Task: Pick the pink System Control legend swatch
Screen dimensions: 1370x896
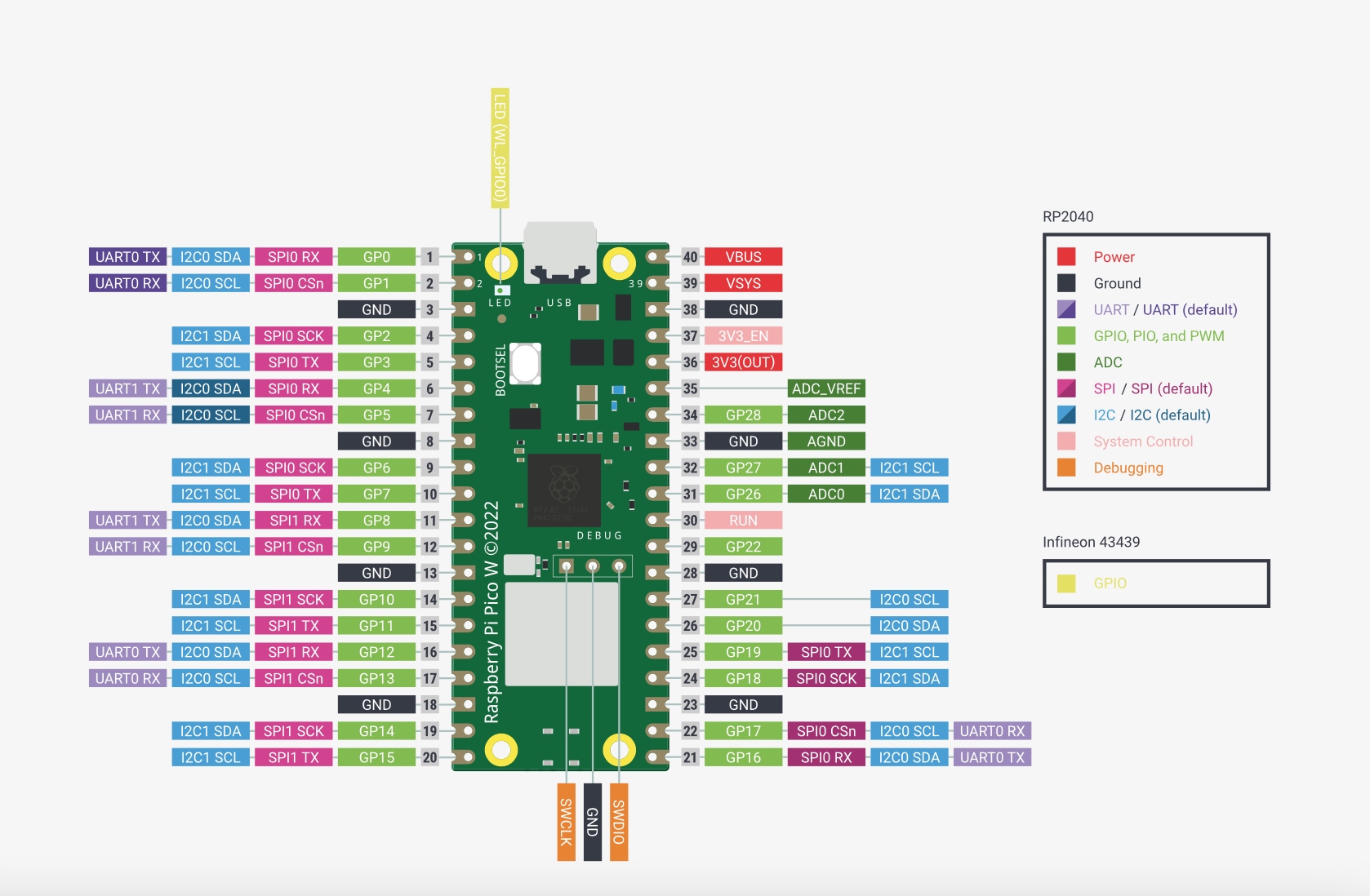Action: click(1066, 441)
